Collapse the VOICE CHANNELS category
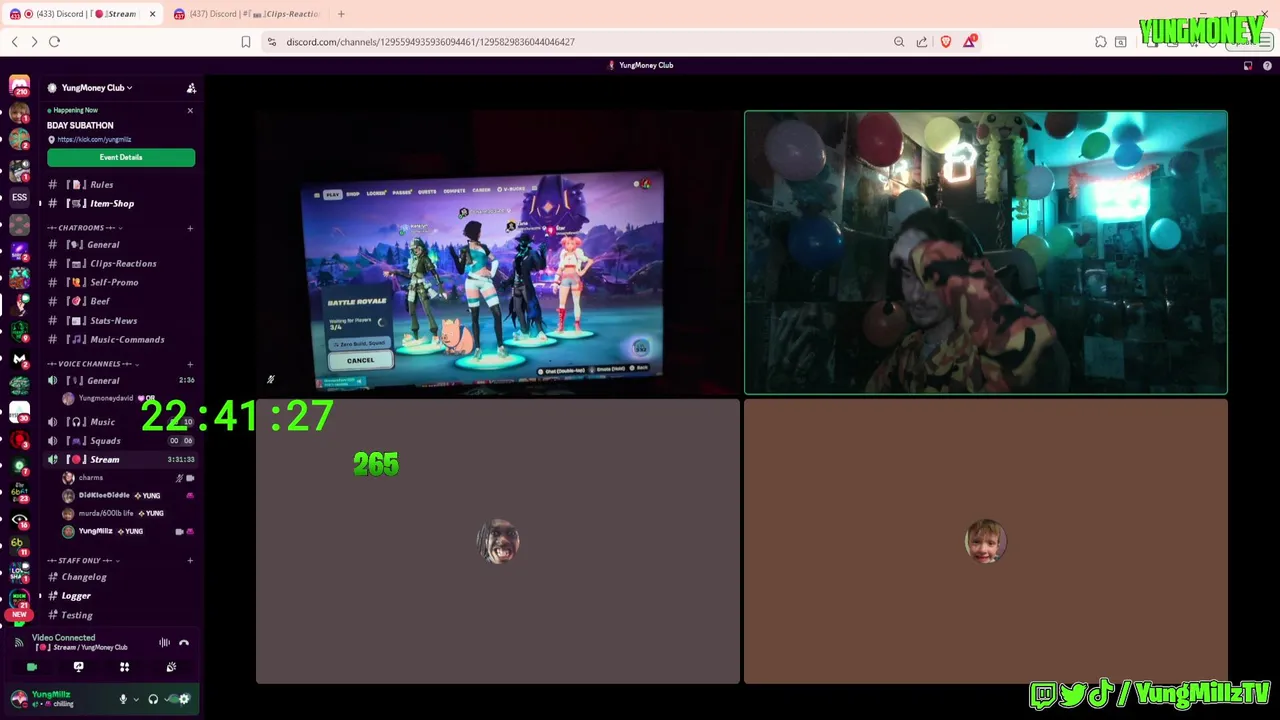The width and height of the screenshot is (1280, 720). click(x=92, y=364)
